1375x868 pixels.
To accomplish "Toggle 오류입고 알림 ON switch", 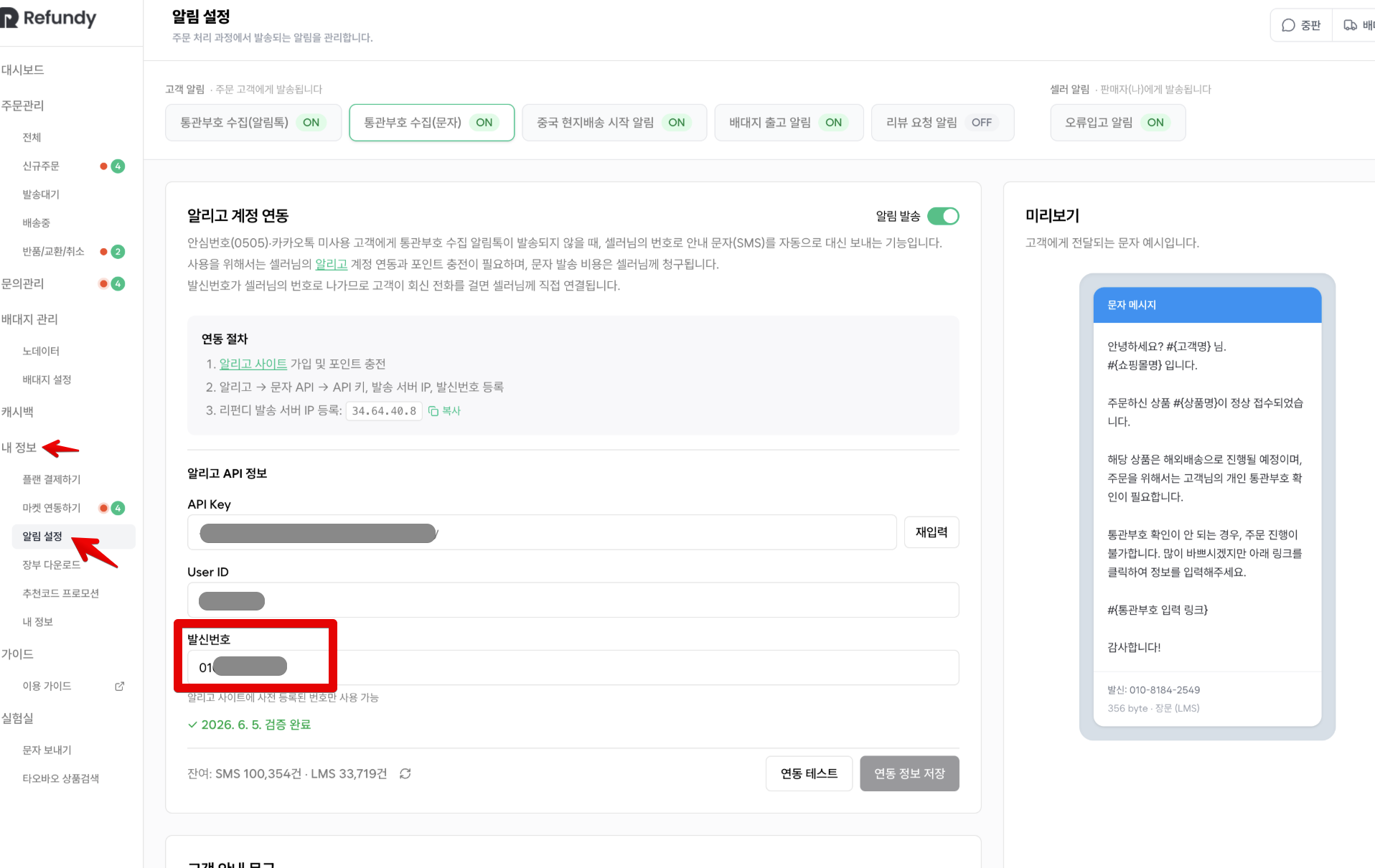I will click(x=1155, y=123).
